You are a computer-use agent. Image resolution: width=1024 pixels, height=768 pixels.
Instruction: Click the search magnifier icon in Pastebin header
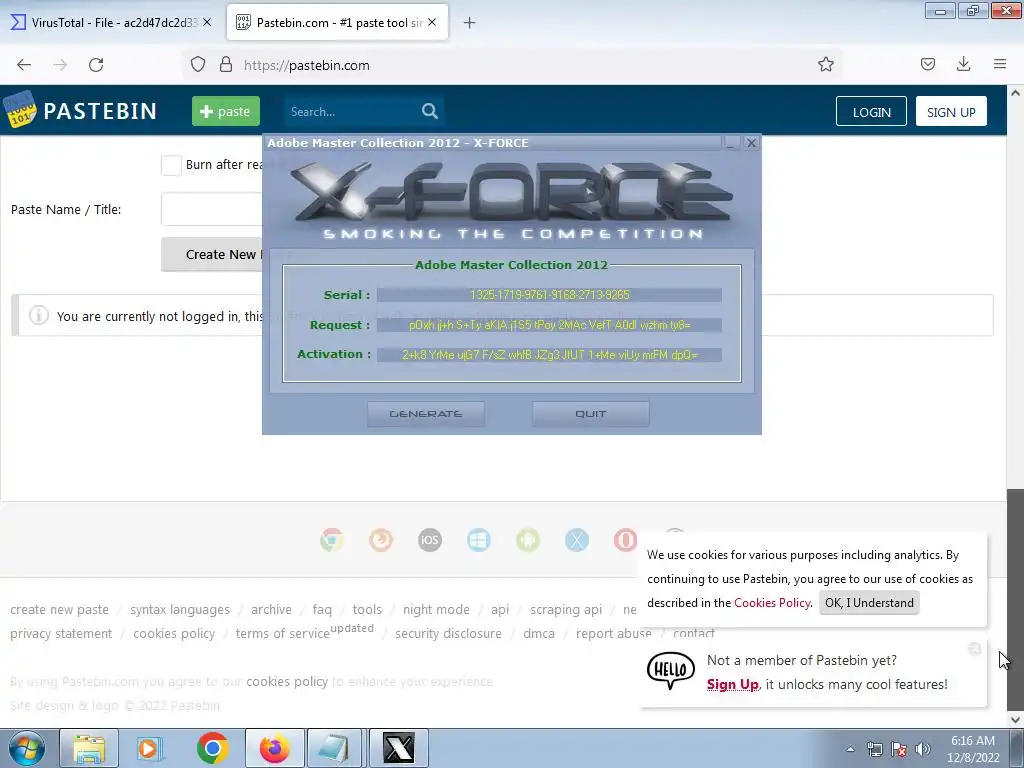point(430,111)
